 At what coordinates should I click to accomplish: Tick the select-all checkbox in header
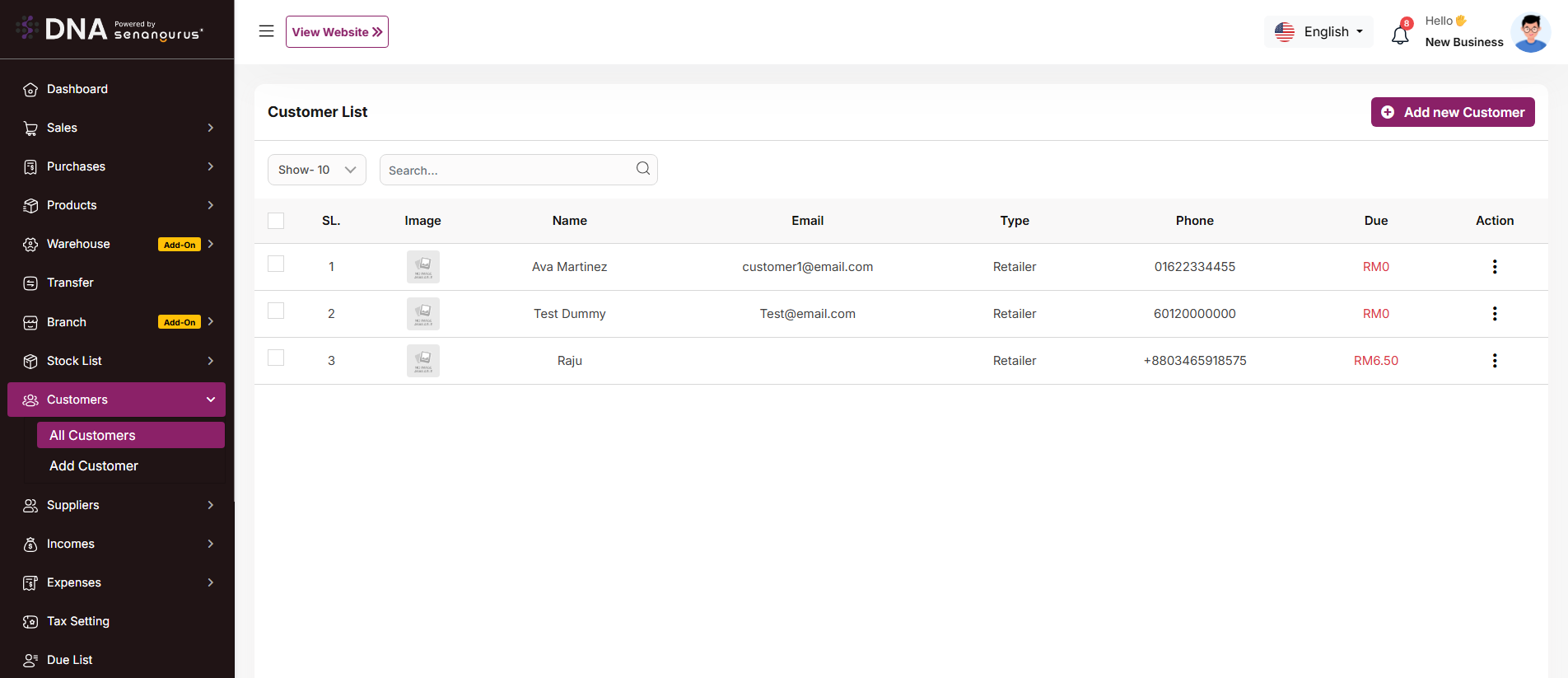[276, 221]
